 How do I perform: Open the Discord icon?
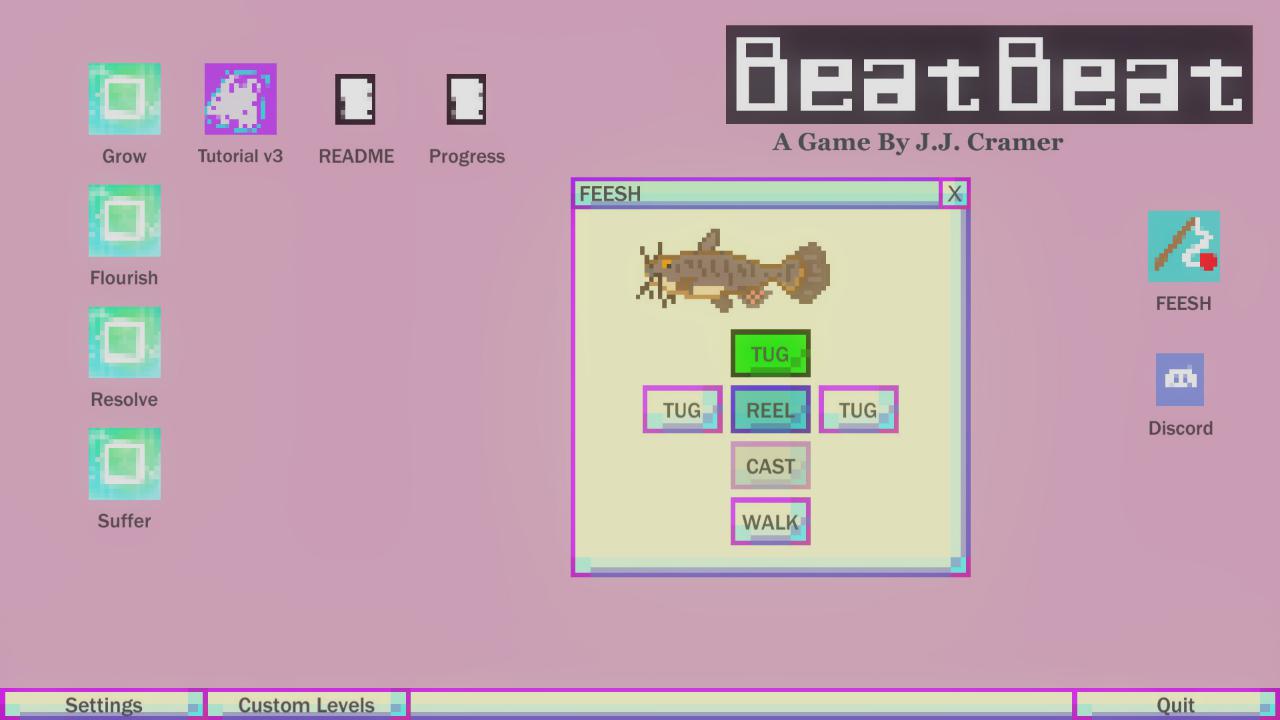(x=1180, y=379)
